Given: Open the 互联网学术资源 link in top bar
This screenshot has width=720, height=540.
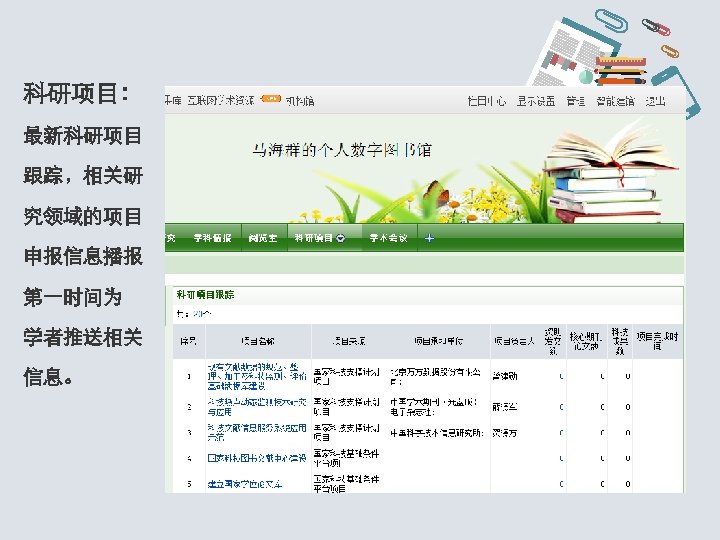Looking at the screenshot, I should click(x=221, y=101).
